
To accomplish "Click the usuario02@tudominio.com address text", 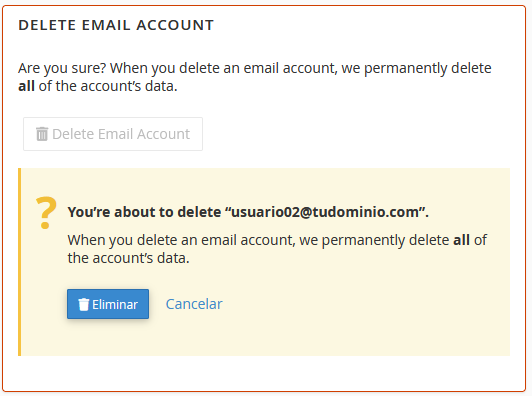I will [325, 212].
